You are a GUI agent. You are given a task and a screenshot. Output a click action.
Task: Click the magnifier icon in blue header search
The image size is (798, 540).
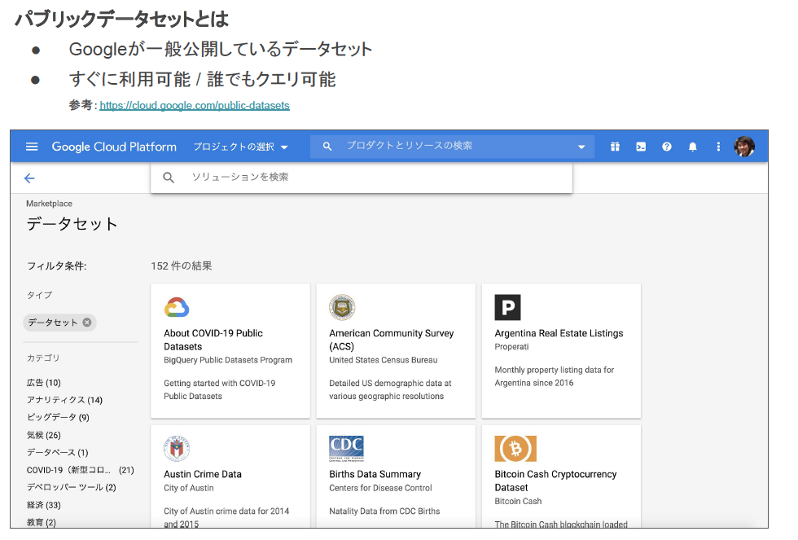pyautogui.click(x=327, y=147)
